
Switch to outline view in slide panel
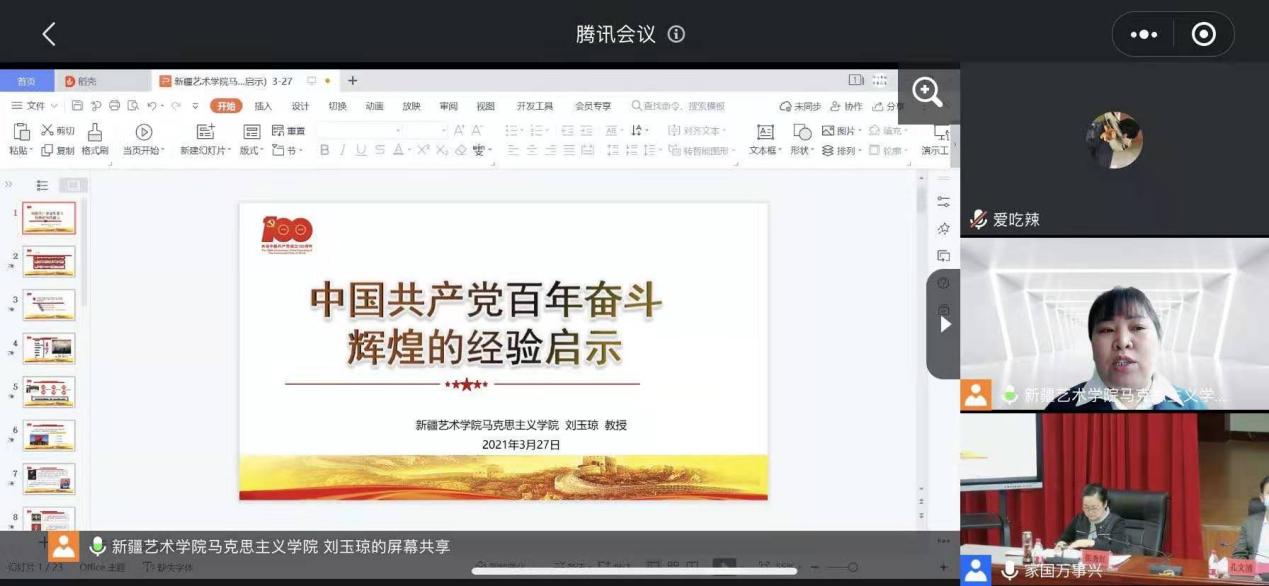(42, 185)
